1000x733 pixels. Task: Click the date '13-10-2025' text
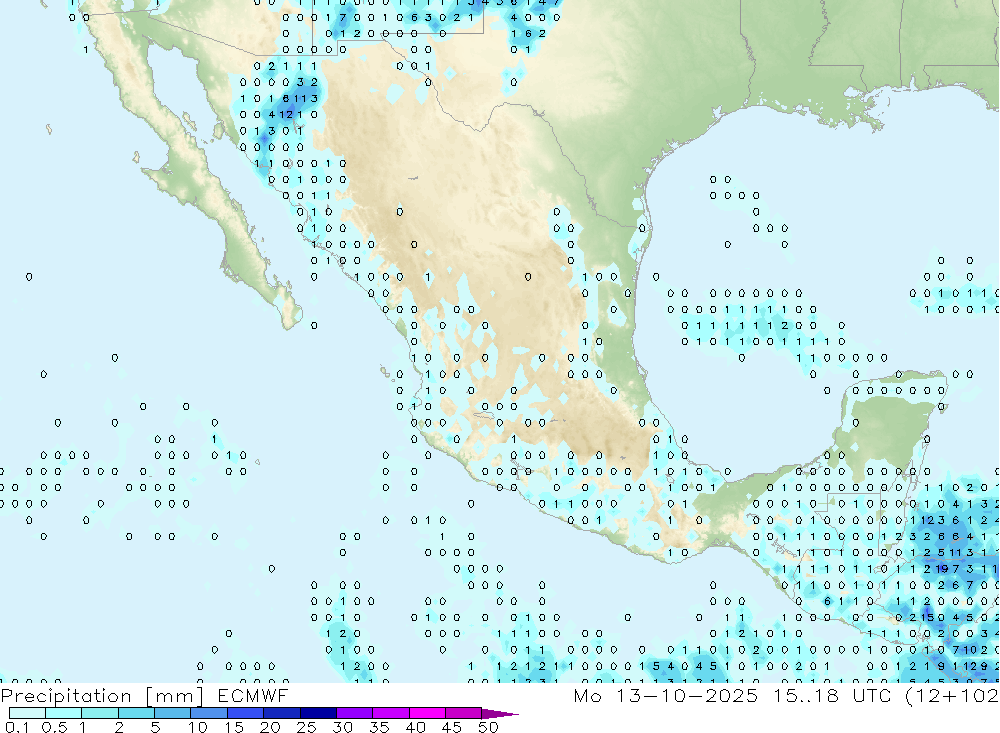point(687,695)
